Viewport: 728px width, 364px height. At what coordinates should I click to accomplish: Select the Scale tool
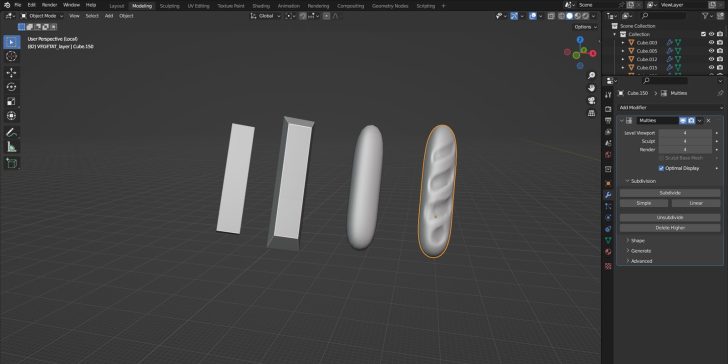(x=12, y=101)
